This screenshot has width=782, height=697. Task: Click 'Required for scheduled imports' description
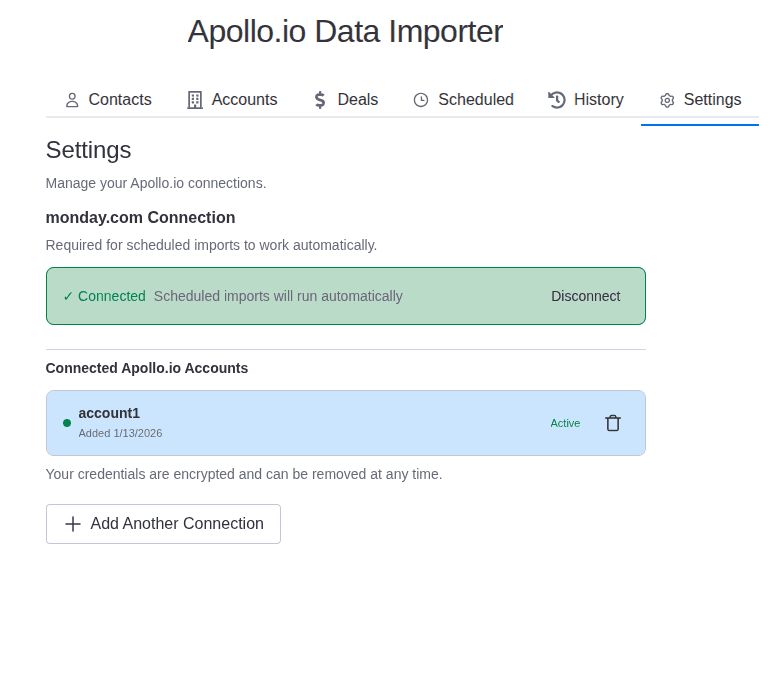click(x=211, y=245)
